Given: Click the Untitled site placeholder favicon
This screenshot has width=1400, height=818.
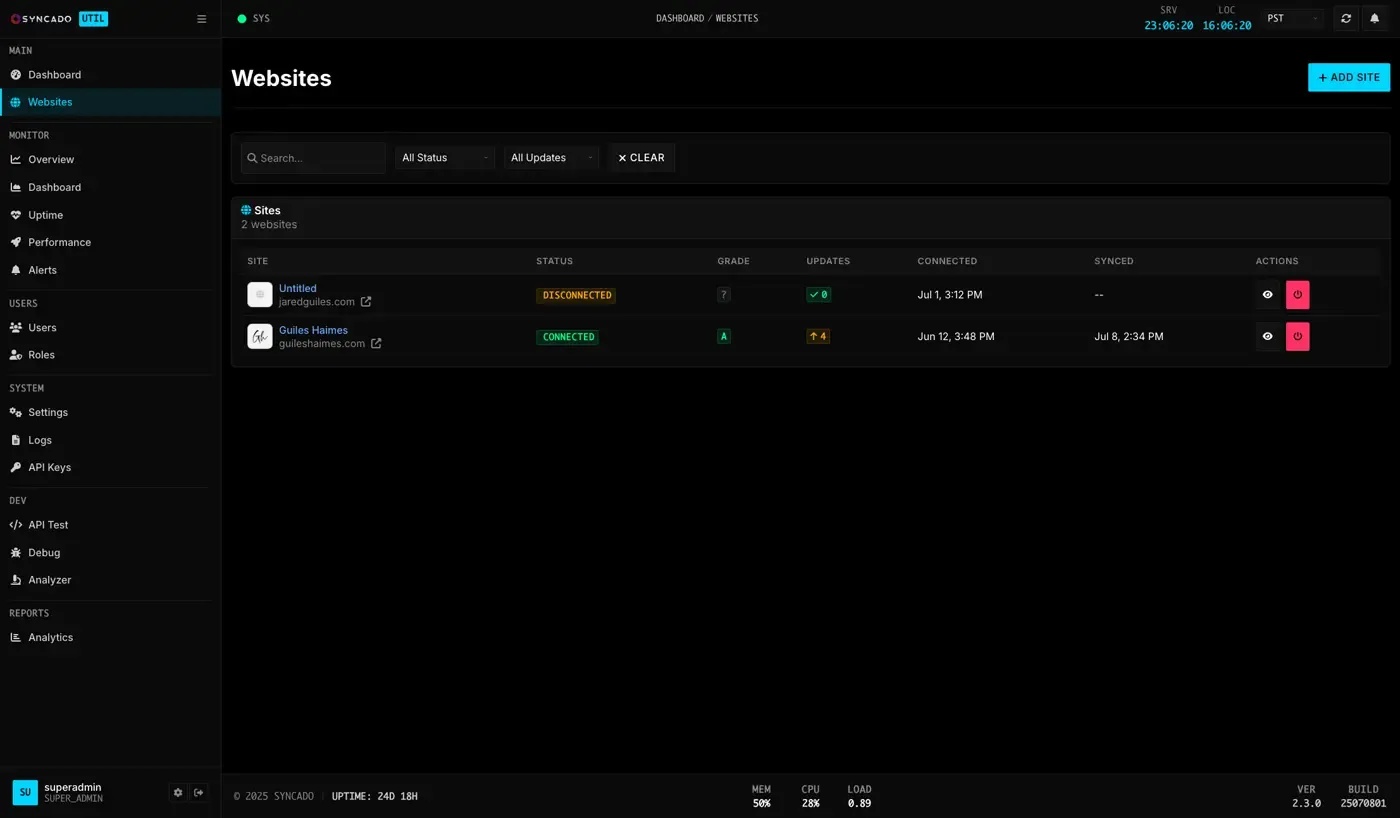Looking at the screenshot, I should tap(260, 295).
